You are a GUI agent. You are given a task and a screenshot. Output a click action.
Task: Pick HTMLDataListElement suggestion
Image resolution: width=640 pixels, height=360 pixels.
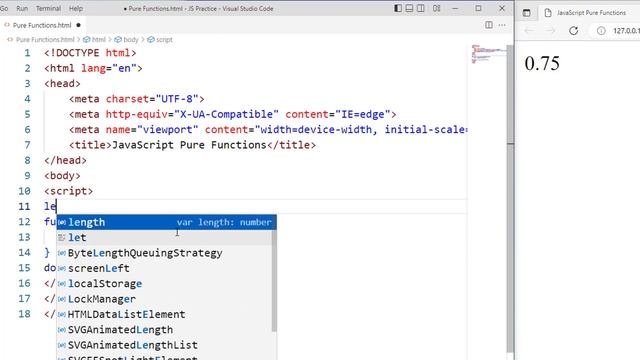point(164,314)
